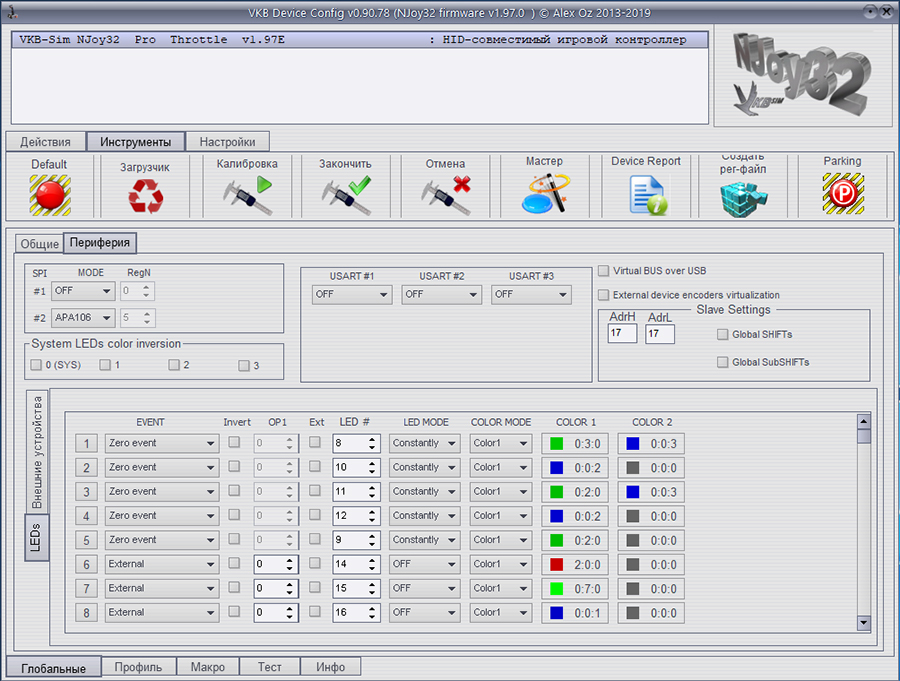
Task: Toggle the Global SHIFTs checkbox
Action: [x=723, y=335]
